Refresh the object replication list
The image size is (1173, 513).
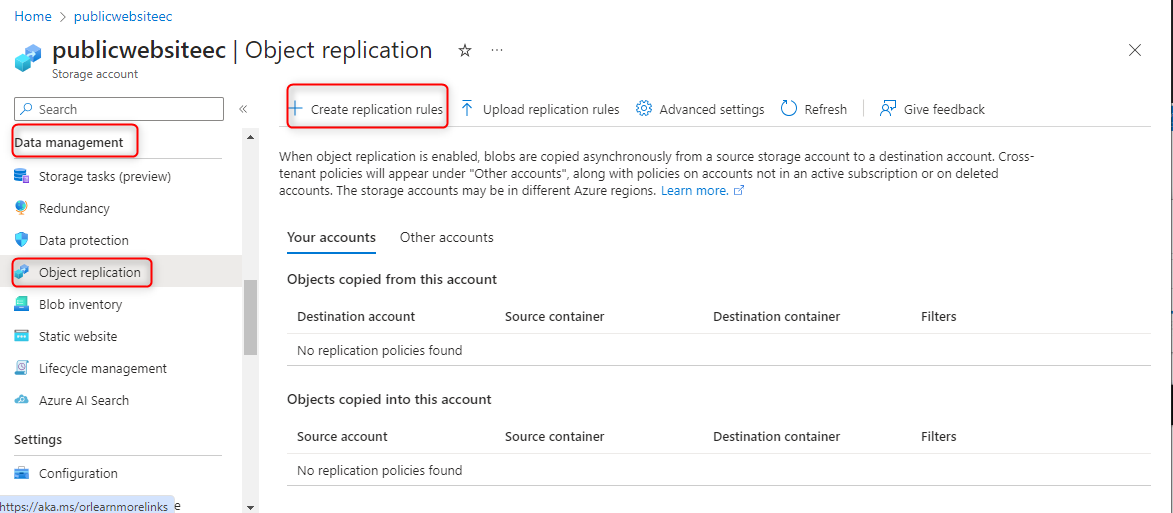pyautogui.click(x=814, y=109)
